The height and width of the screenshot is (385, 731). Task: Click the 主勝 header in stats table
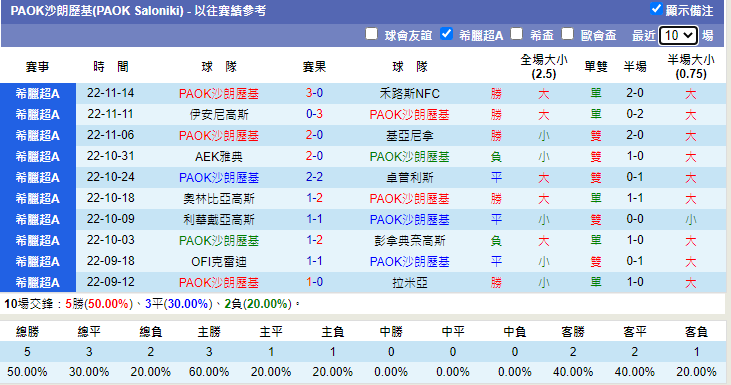tap(209, 332)
